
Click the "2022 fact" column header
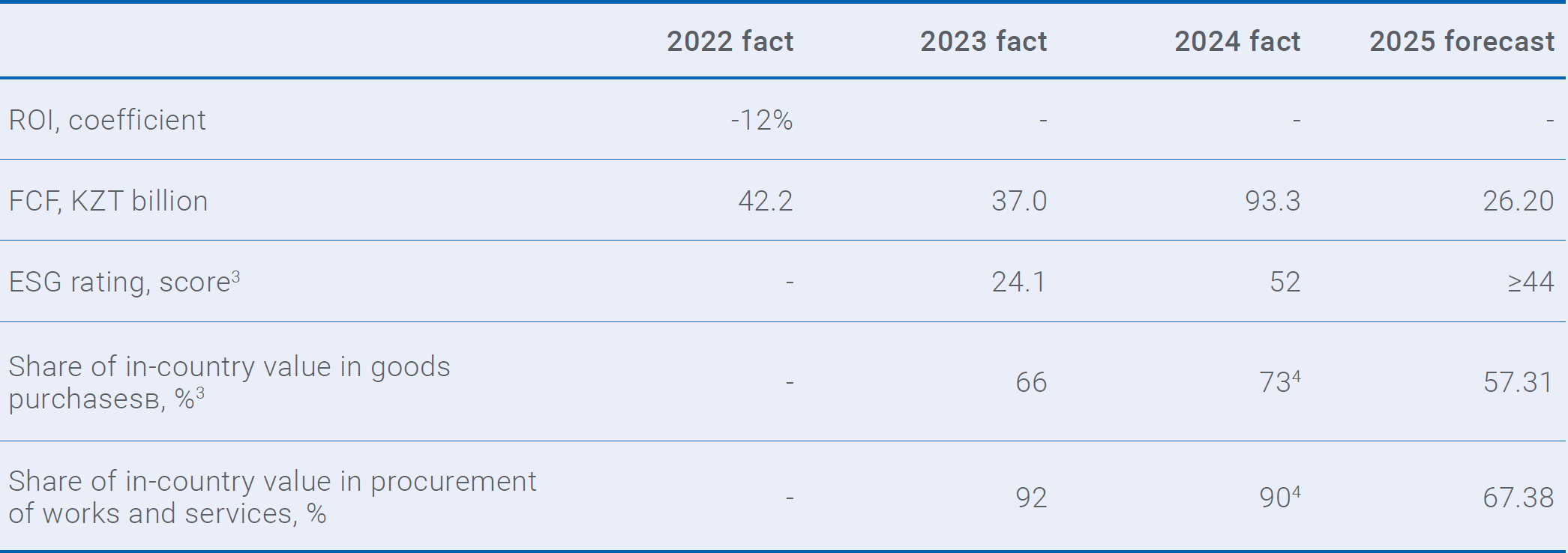[x=730, y=41]
